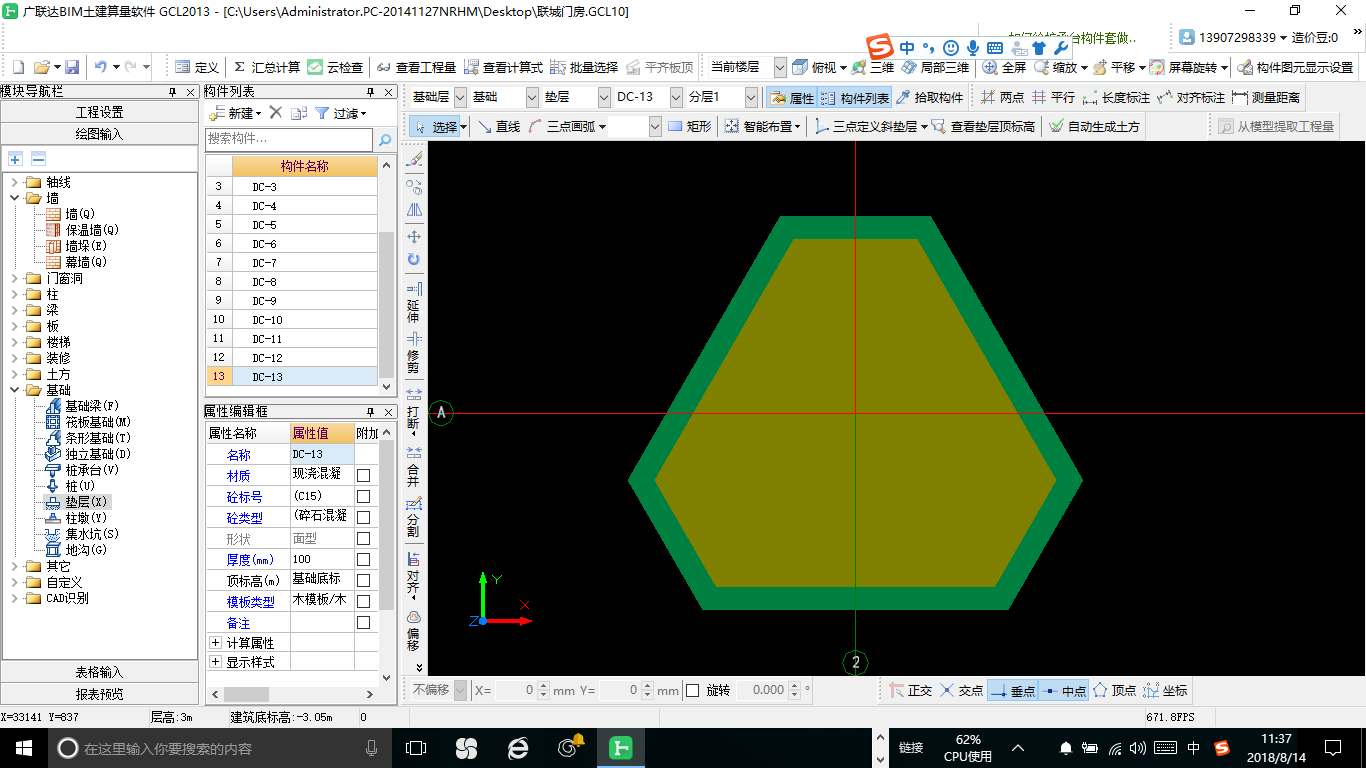Click the 修剪 trim tool in vertical toolbar

(414, 354)
